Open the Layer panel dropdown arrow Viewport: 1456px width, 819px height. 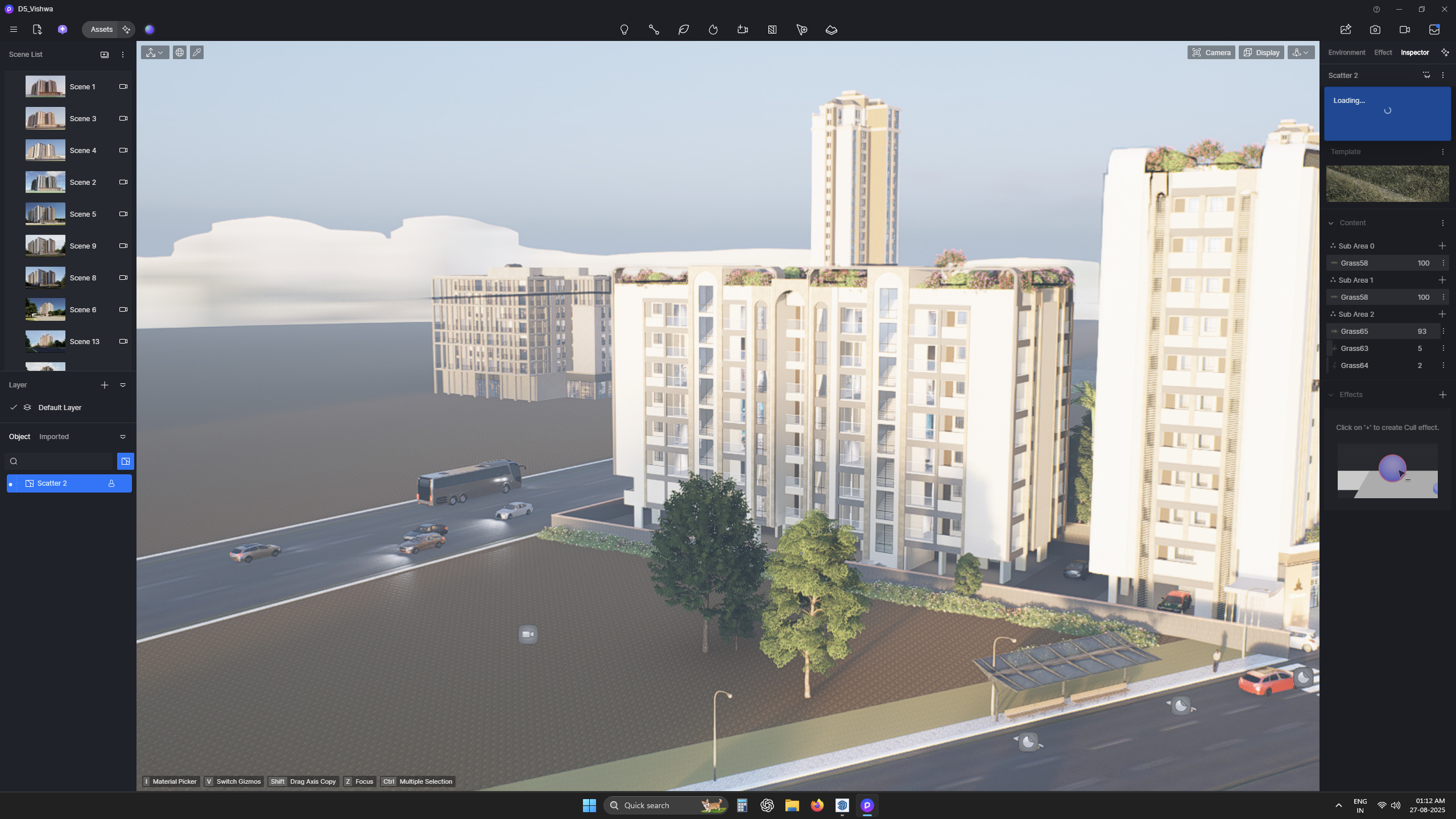[123, 385]
